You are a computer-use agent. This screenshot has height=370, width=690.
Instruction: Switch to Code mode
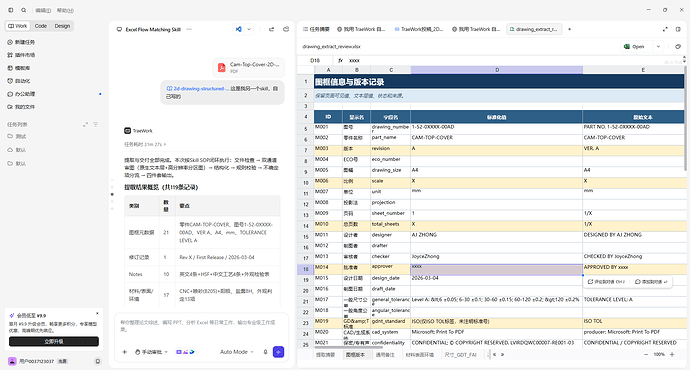pos(41,26)
